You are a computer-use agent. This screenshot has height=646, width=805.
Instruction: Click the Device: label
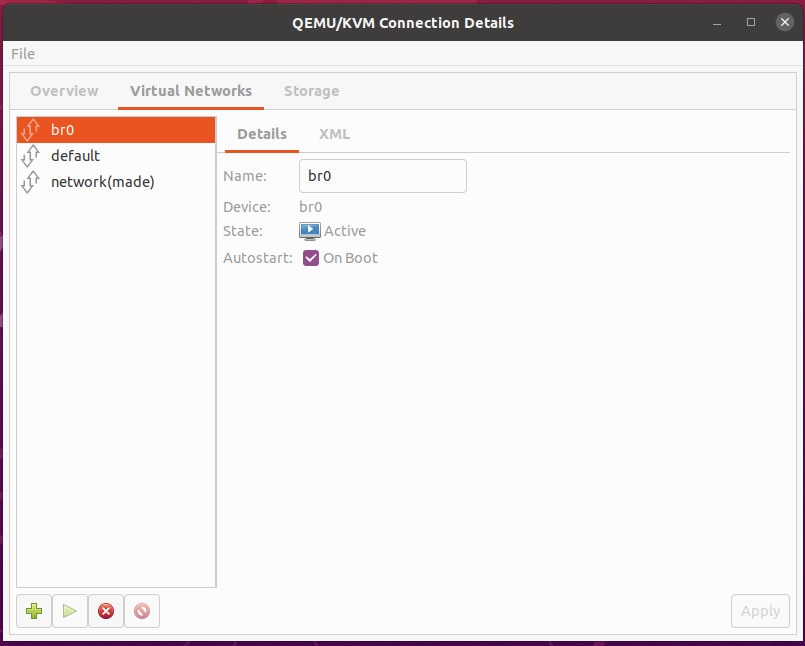click(247, 207)
